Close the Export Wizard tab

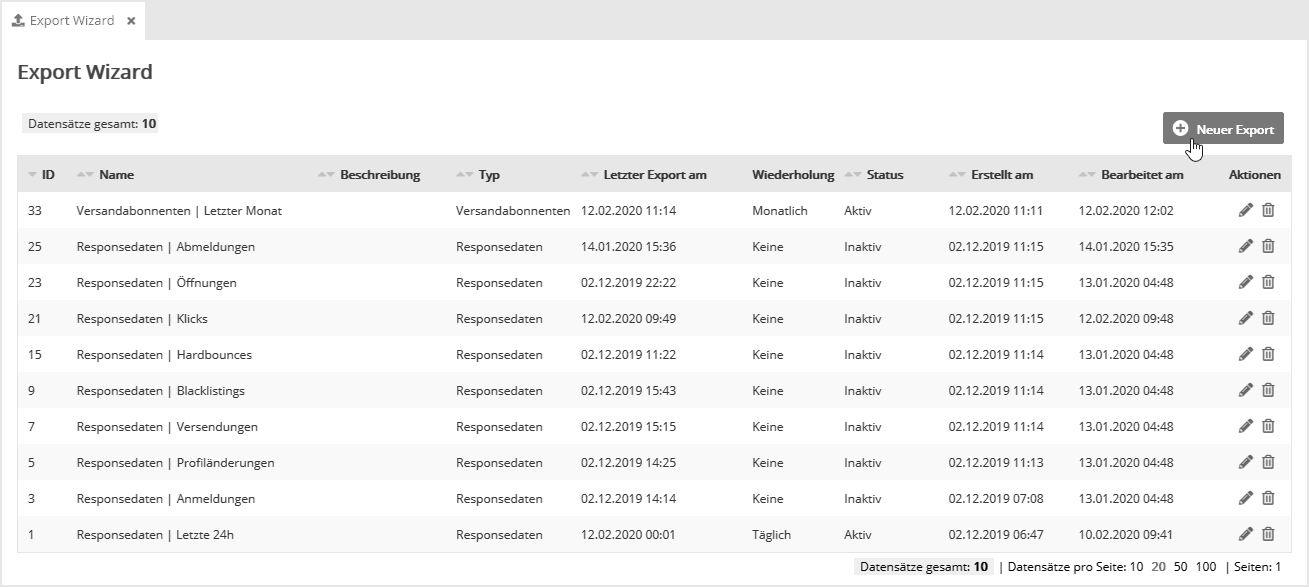[131, 21]
